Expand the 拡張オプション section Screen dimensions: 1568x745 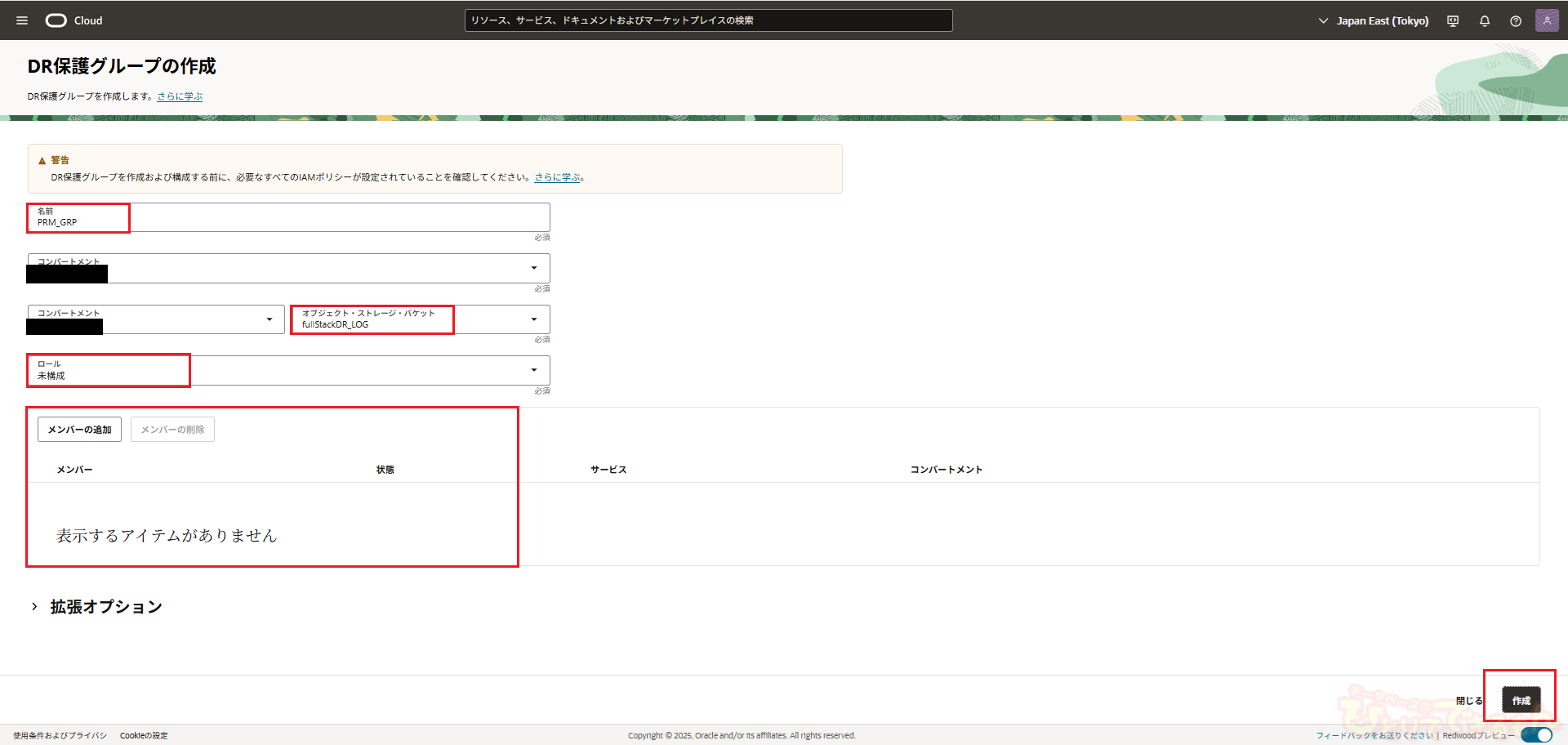(x=34, y=607)
